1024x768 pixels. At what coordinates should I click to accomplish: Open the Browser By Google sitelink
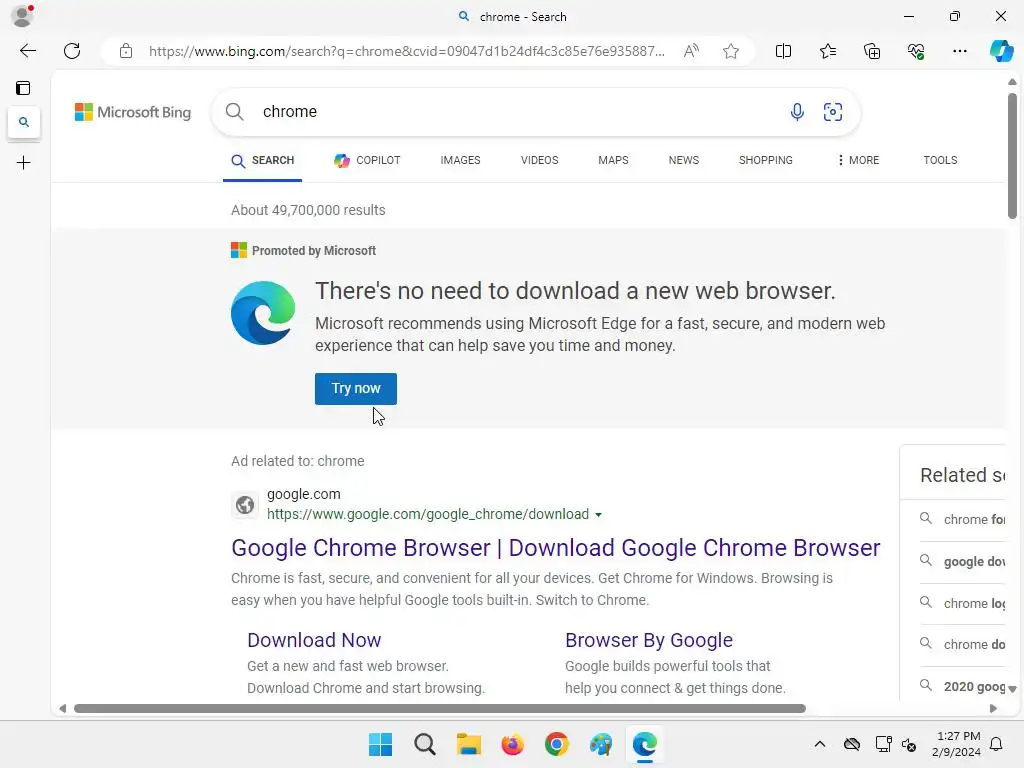point(648,640)
